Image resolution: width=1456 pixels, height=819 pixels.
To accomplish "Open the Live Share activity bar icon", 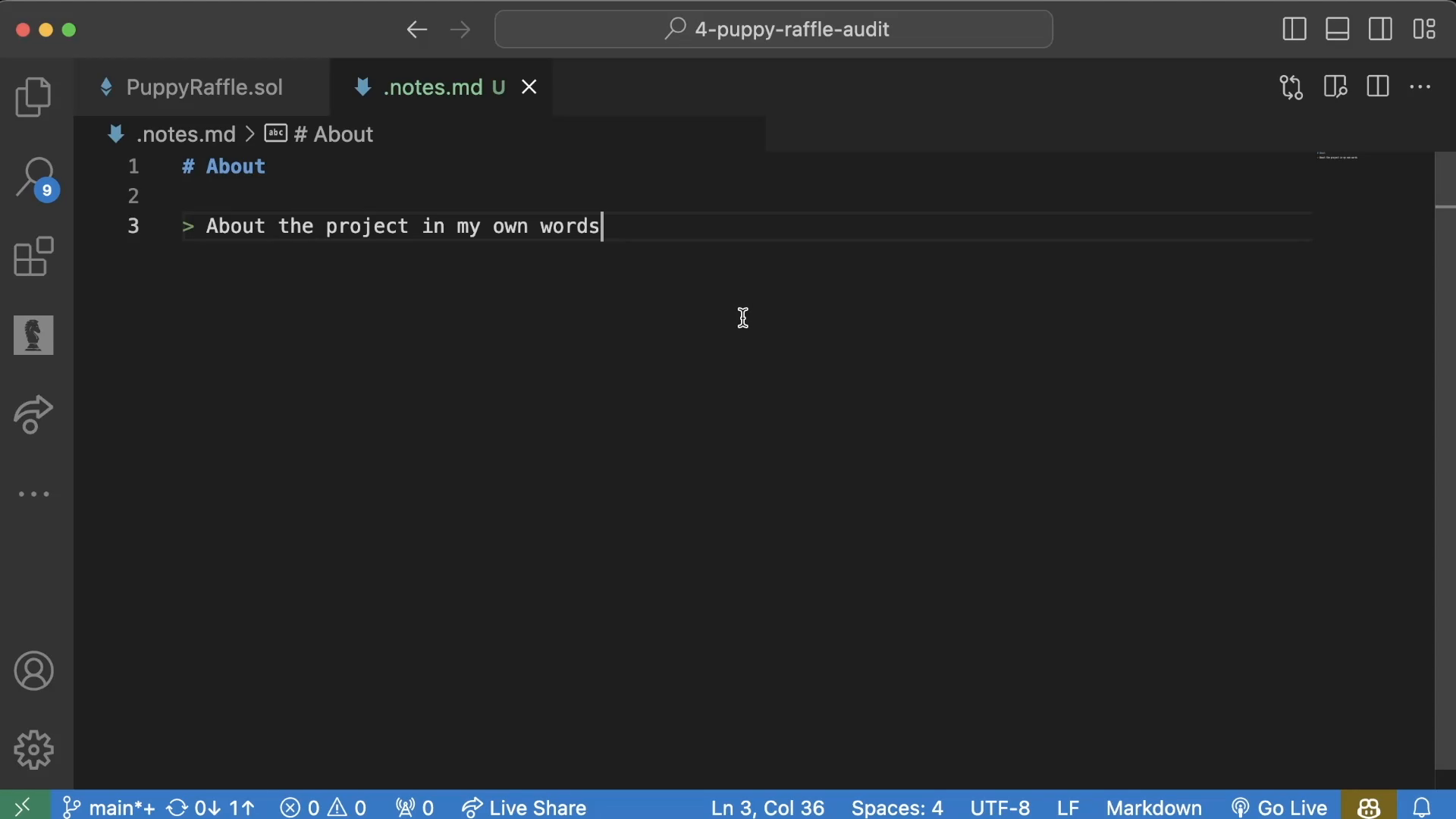I will [x=33, y=414].
